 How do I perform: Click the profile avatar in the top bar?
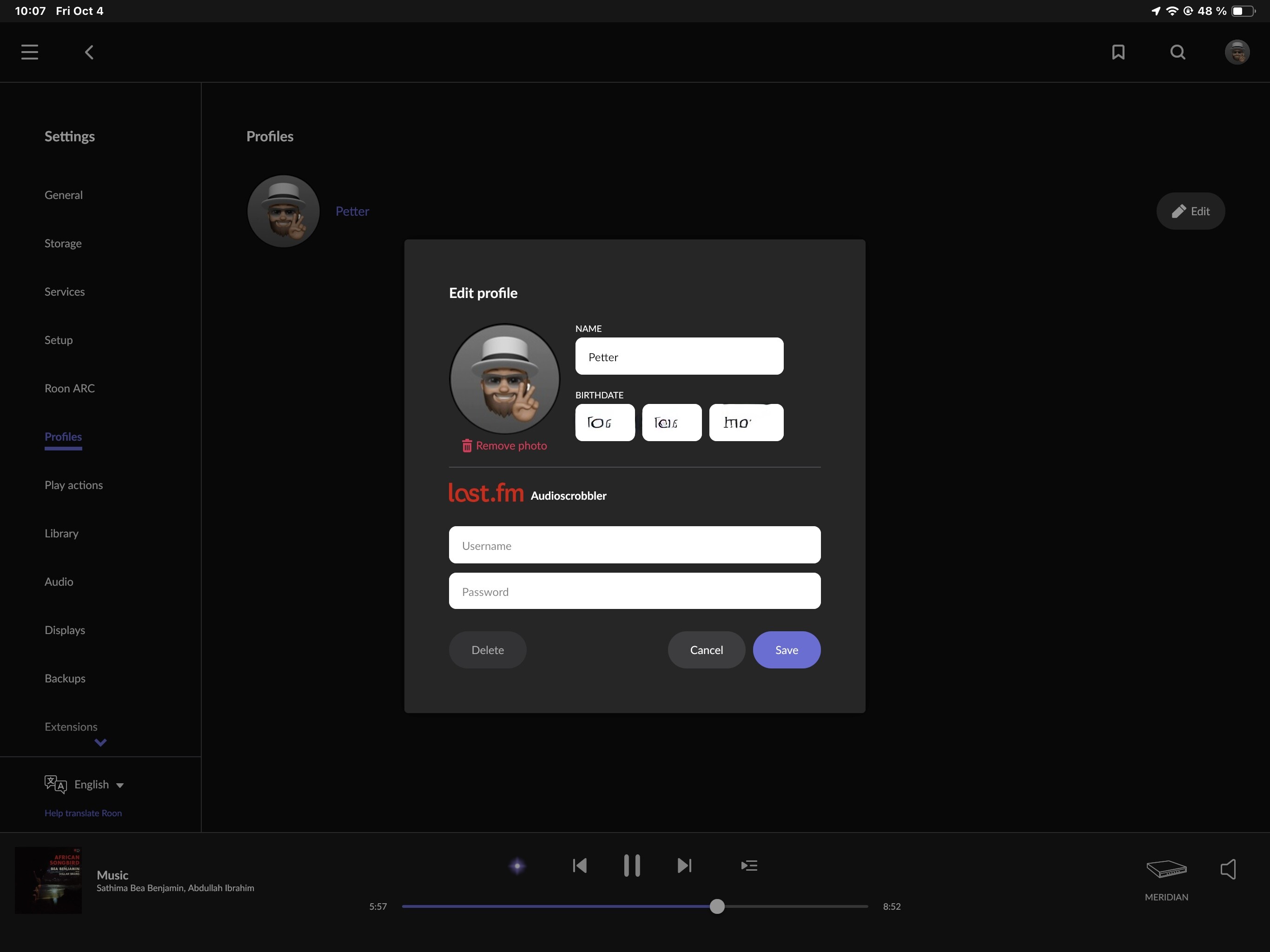click(1237, 52)
